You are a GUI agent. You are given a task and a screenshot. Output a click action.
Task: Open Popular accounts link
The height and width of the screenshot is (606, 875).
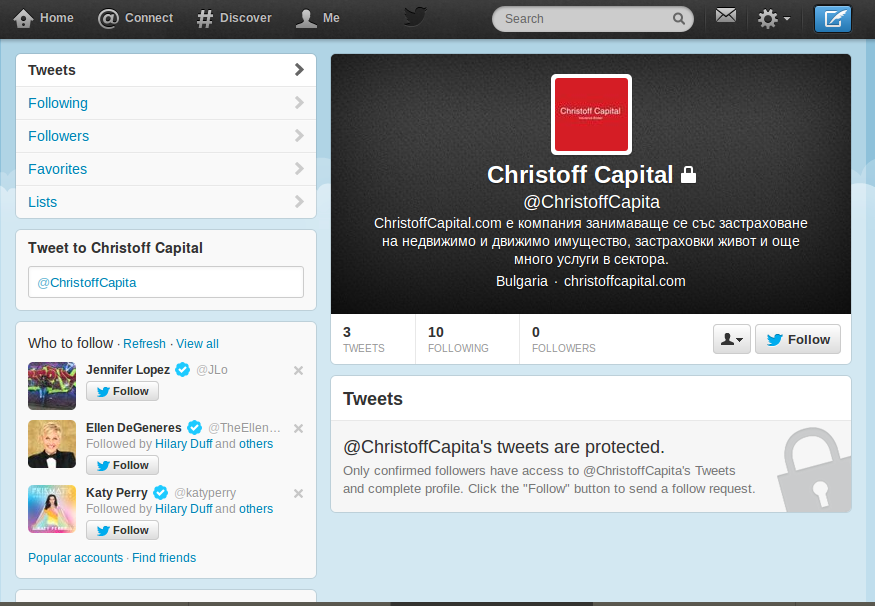point(75,558)
